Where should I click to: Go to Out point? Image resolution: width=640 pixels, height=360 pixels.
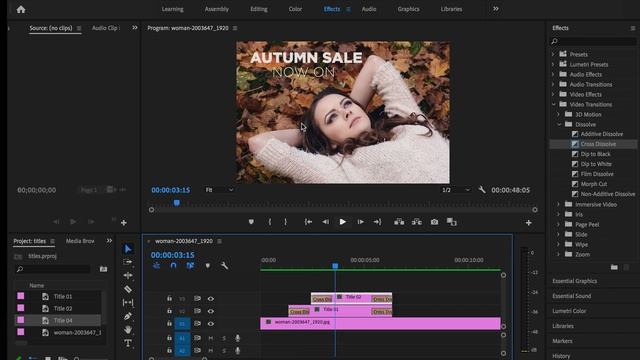point(377,222)
